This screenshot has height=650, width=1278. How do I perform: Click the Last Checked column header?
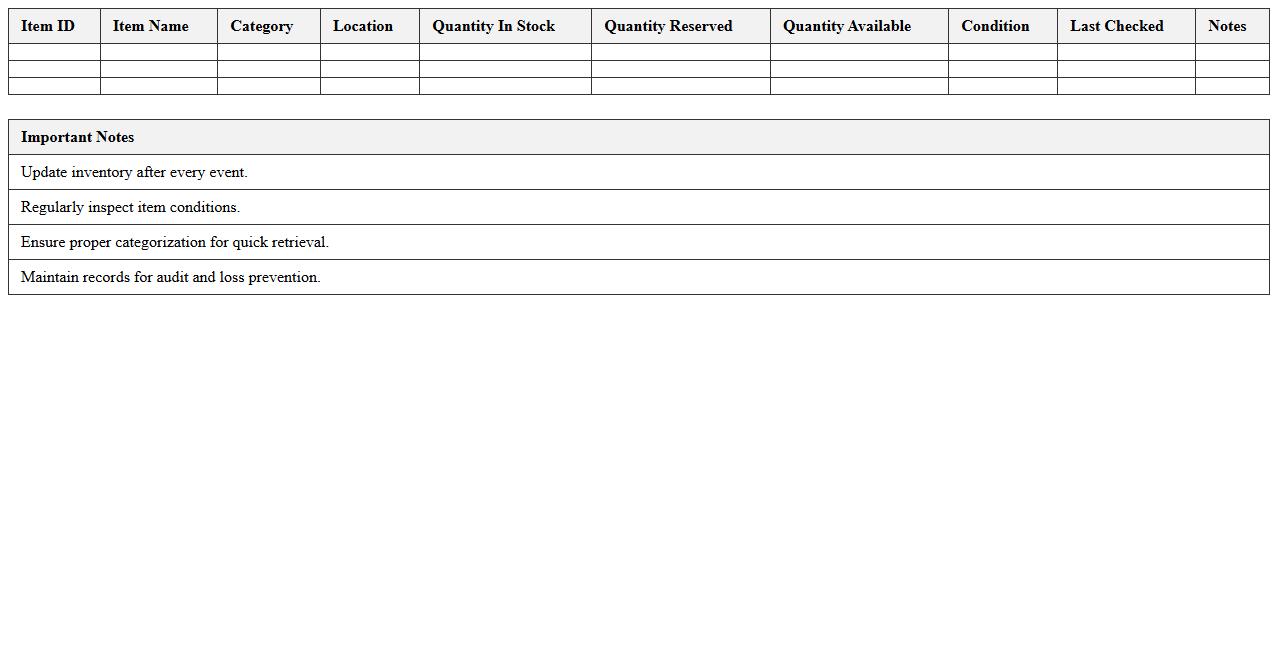(x=1117, y=26)
